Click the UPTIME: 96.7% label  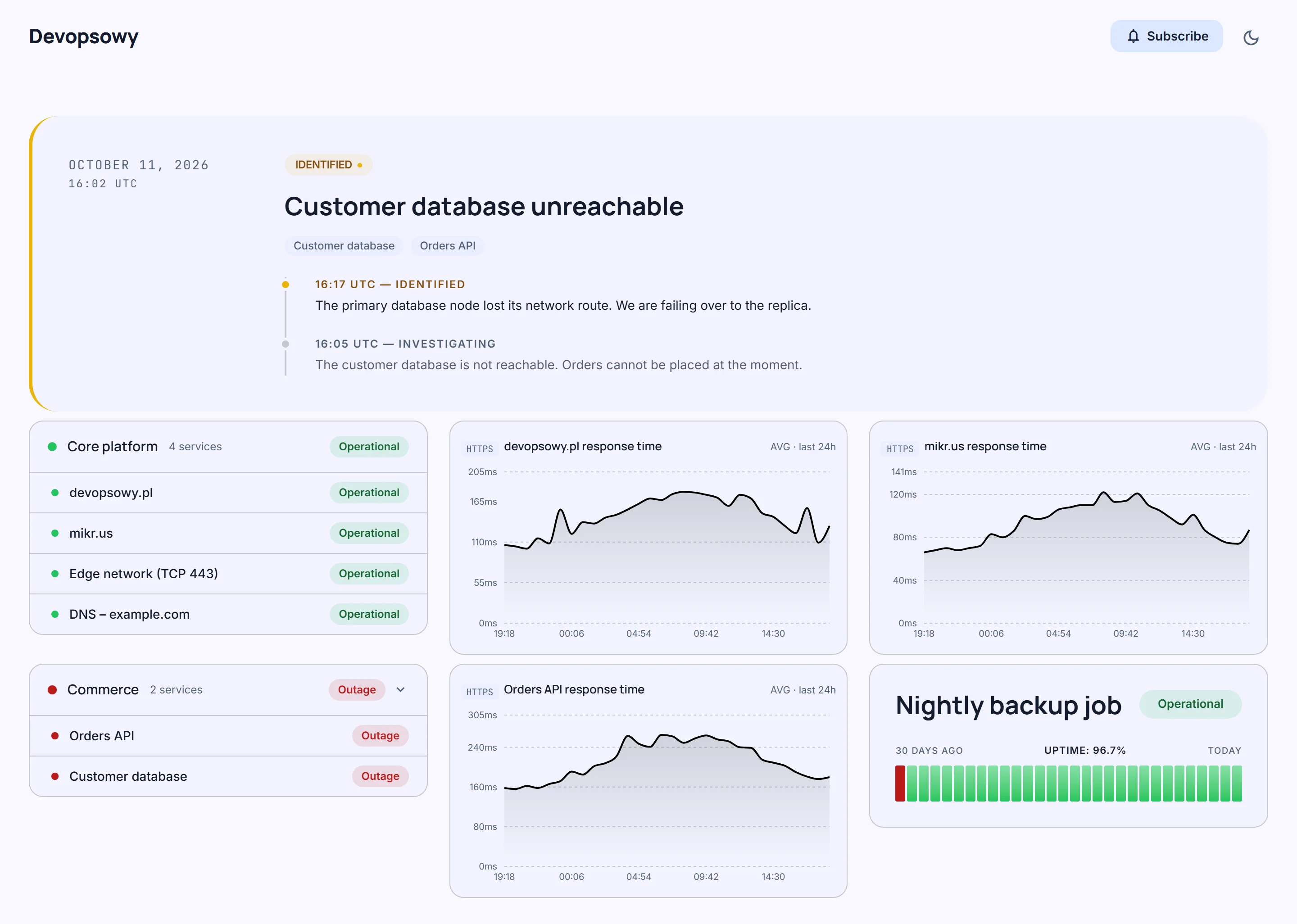point(1085,751)
